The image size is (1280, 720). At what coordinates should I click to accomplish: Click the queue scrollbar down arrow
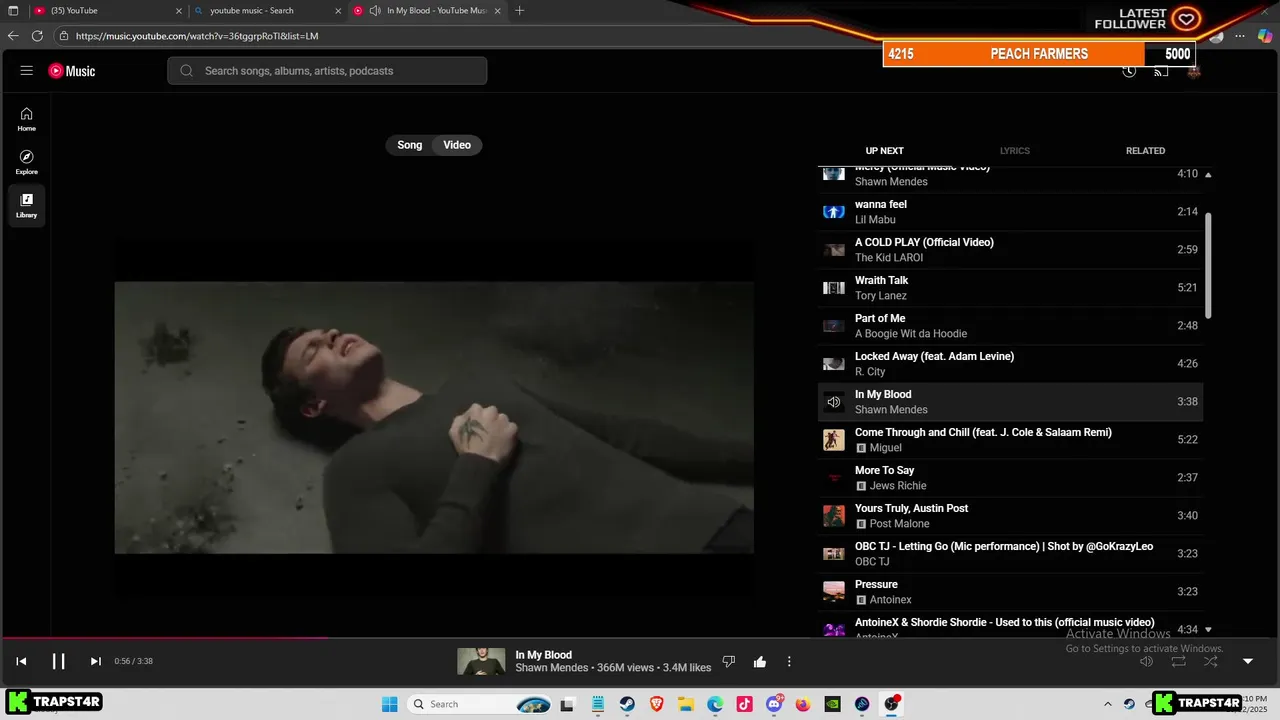pos(1208,630)
